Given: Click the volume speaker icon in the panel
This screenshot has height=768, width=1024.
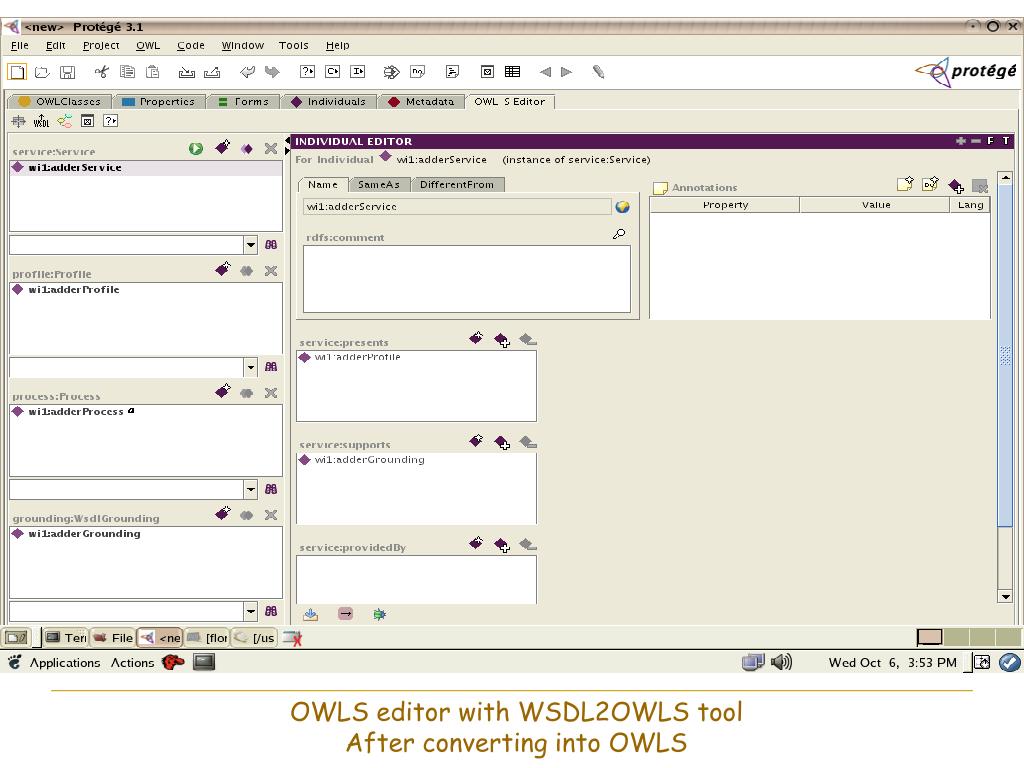Looking at the screenshot, I should pyautogui.click(x=781, y=663).
